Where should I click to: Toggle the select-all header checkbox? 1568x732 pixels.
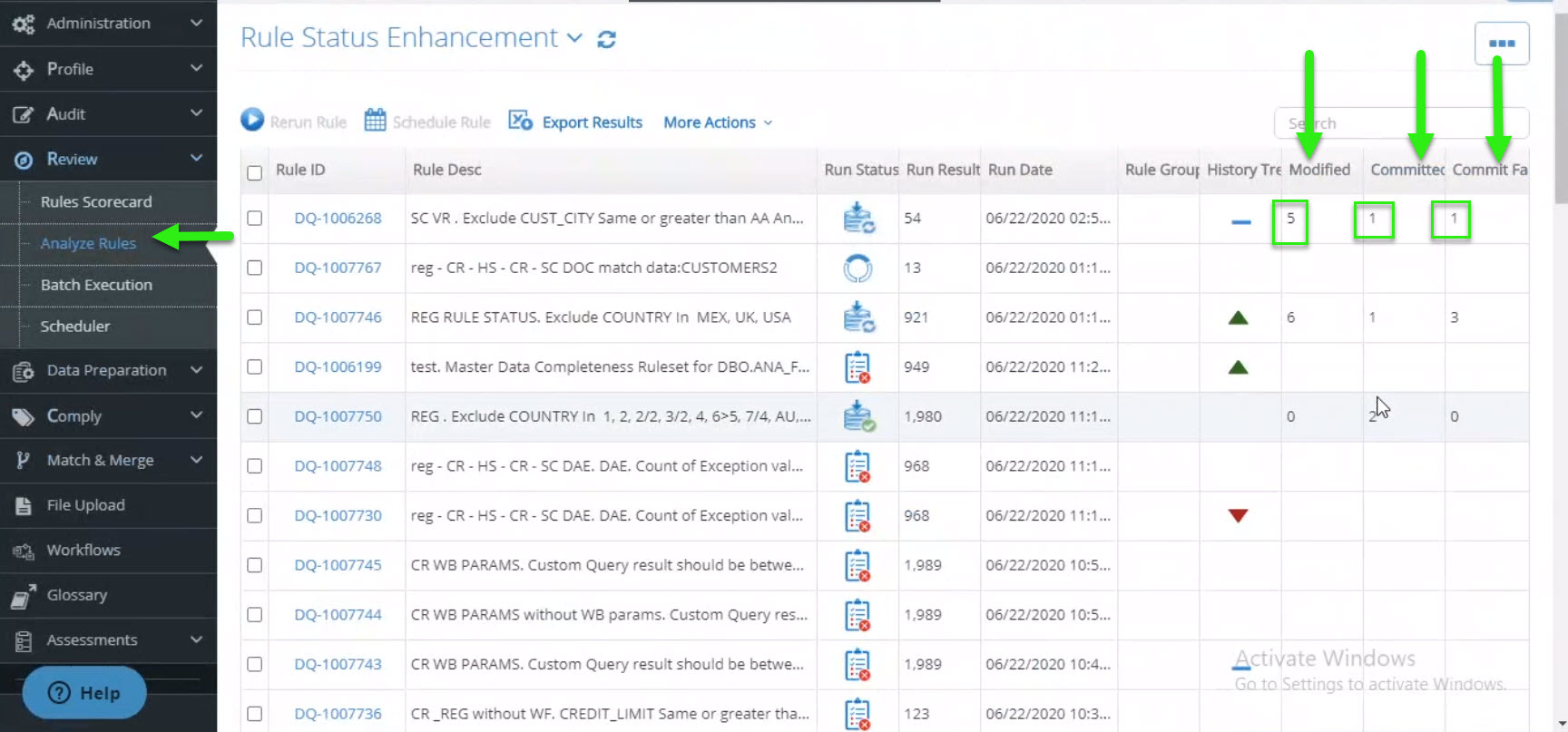click(x=255, y=172)
